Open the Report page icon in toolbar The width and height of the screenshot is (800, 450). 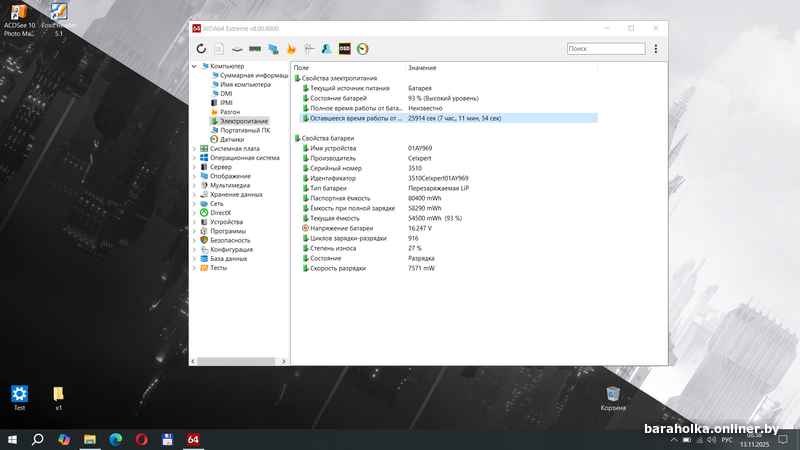coord(219,48)
